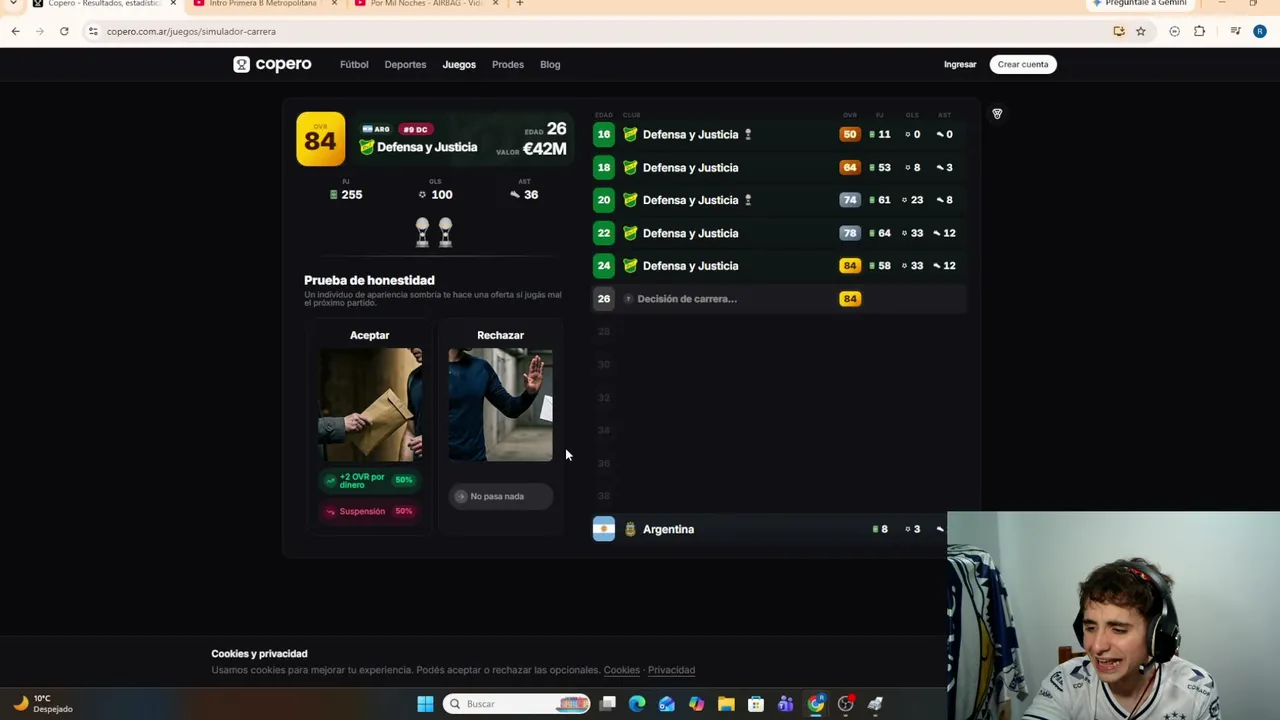1280x720 pixels.
Task: Select the age 22 career row badge
Action: 604,233
